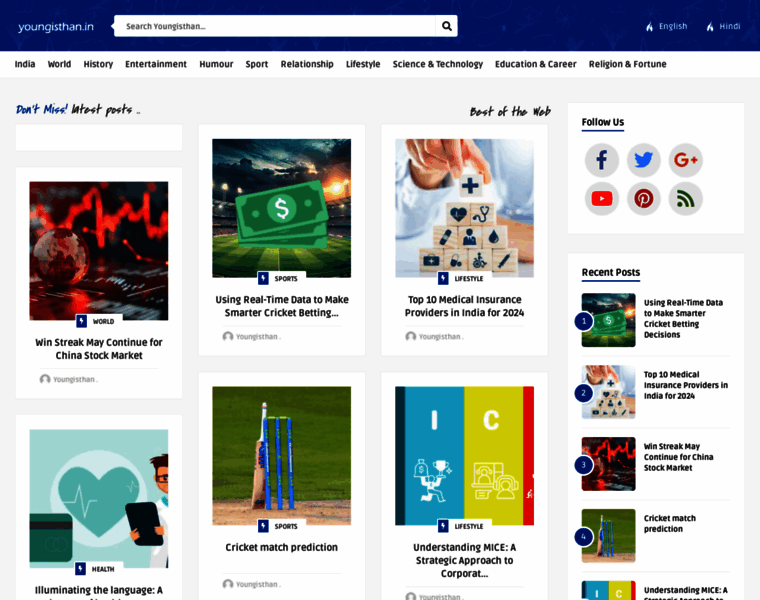This screenshot has width=760, height=600.
Task: Click the search magnifier icon
Action: point(446,26)
